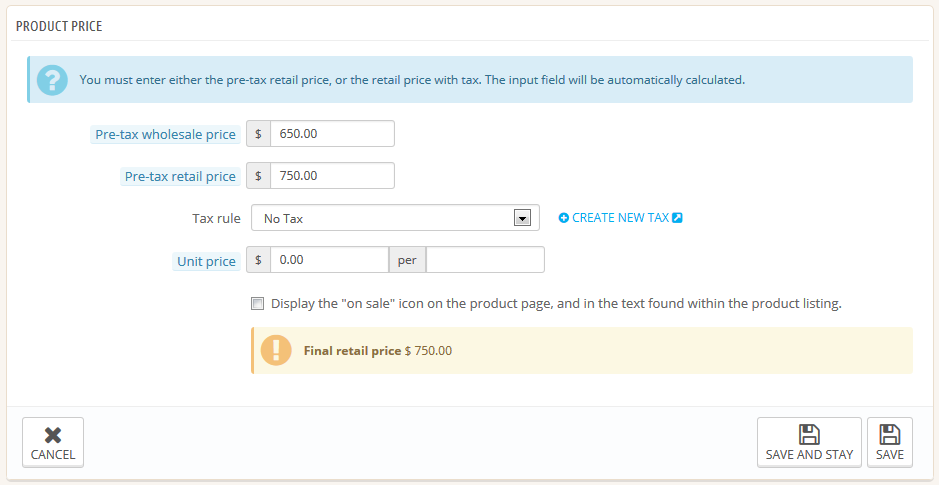Click the Pre-tax retail price label
The image size is (939, 485).
click(180, 176)
